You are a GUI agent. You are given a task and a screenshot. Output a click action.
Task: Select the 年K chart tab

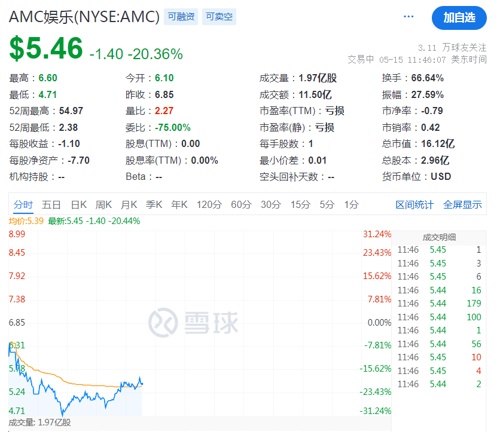tap(179, 204)
